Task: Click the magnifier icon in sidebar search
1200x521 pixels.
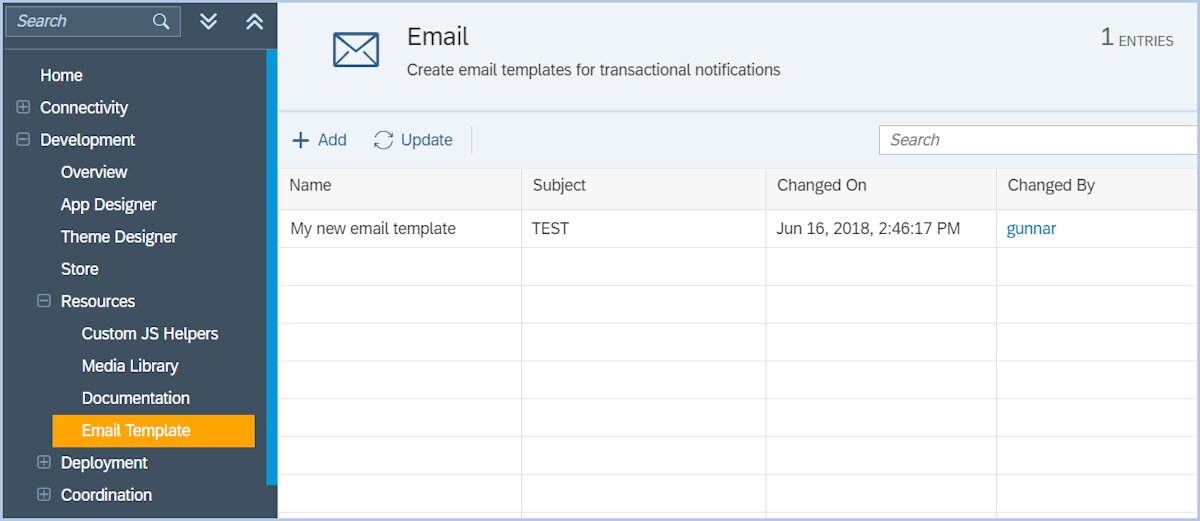Action: coord(161,22)
